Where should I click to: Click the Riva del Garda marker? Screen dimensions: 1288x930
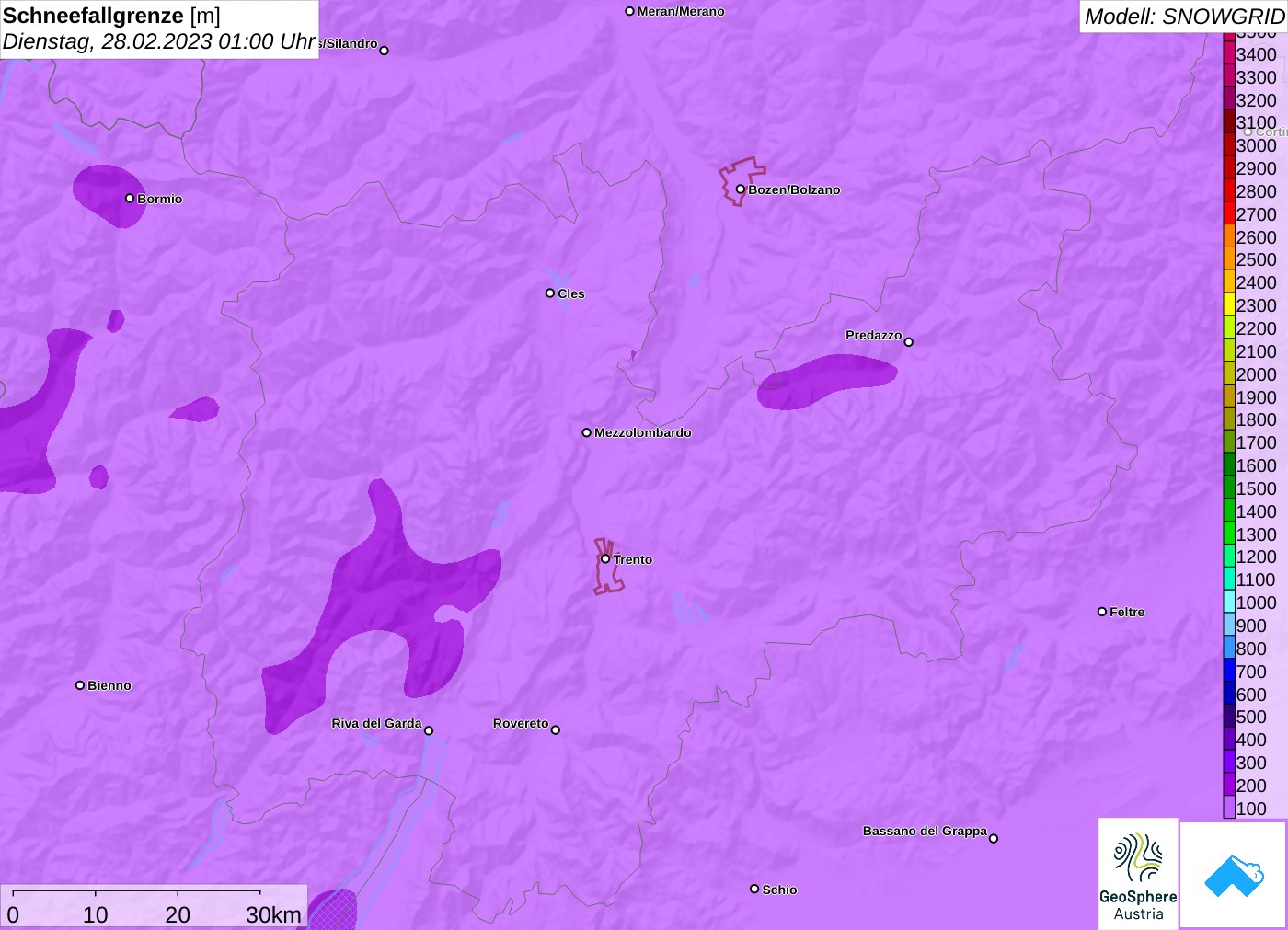click(429, 730)
